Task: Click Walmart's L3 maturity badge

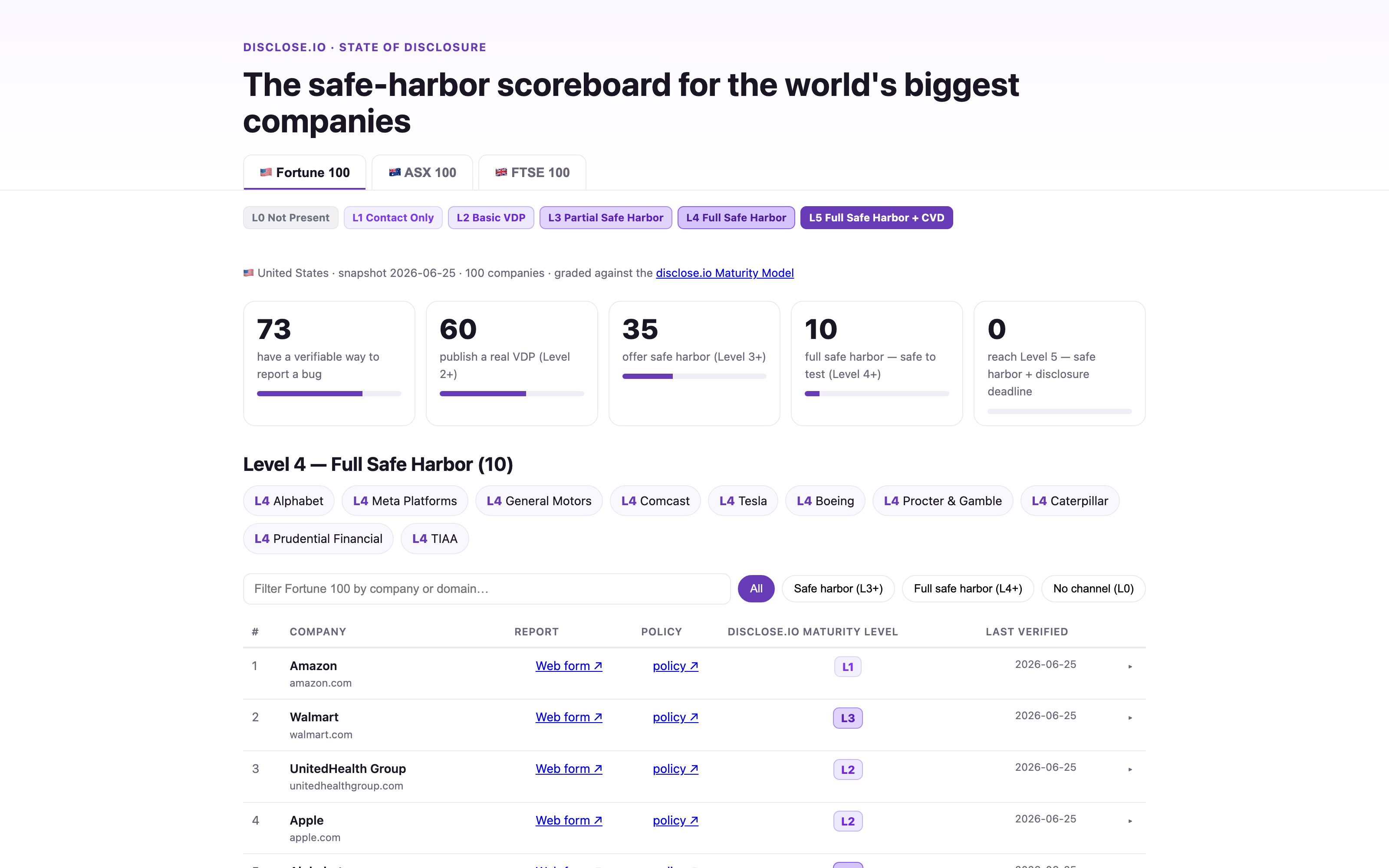Action: [848, 717]
